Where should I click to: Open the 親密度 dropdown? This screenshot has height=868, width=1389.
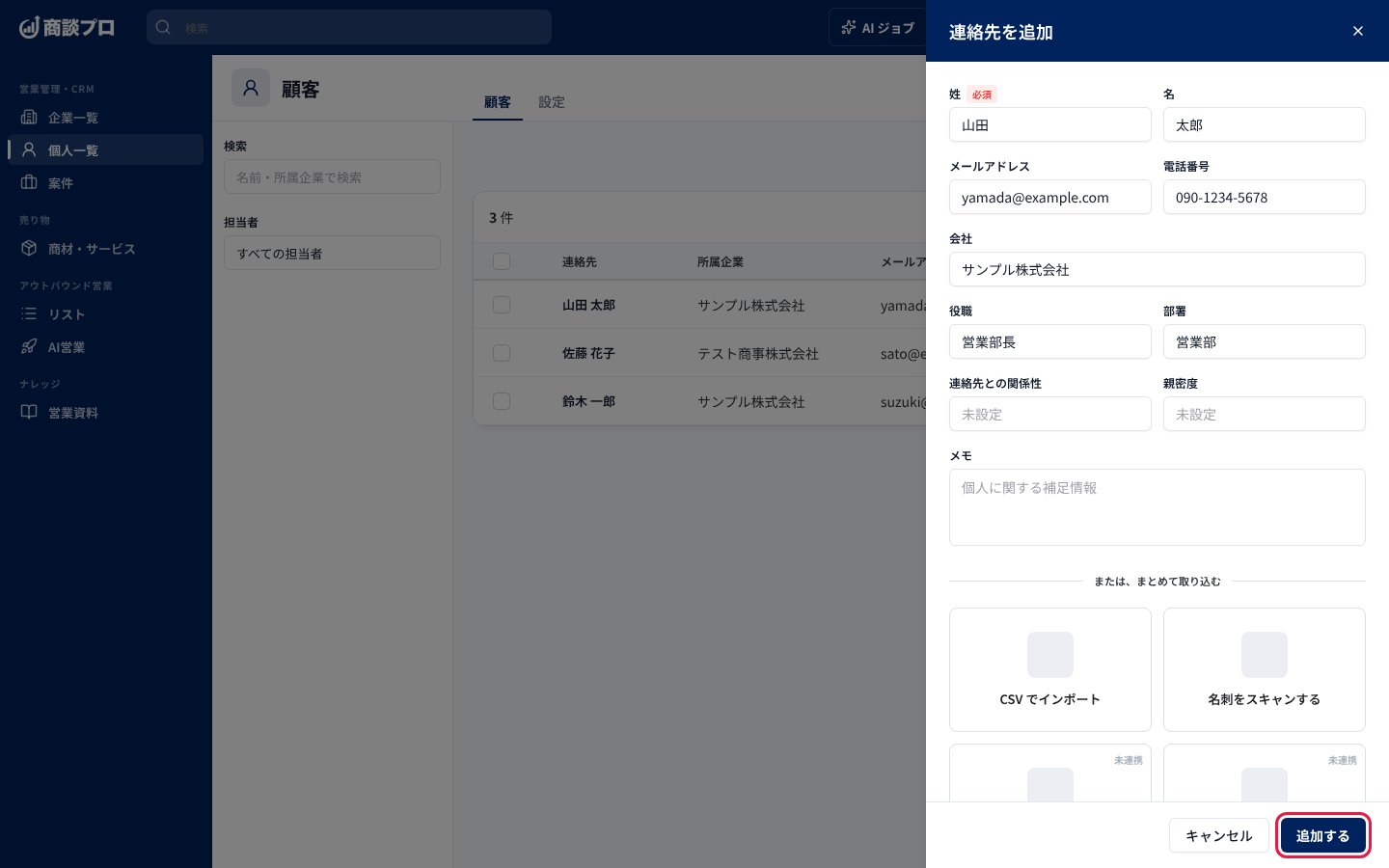click(x=1265, y=414)
